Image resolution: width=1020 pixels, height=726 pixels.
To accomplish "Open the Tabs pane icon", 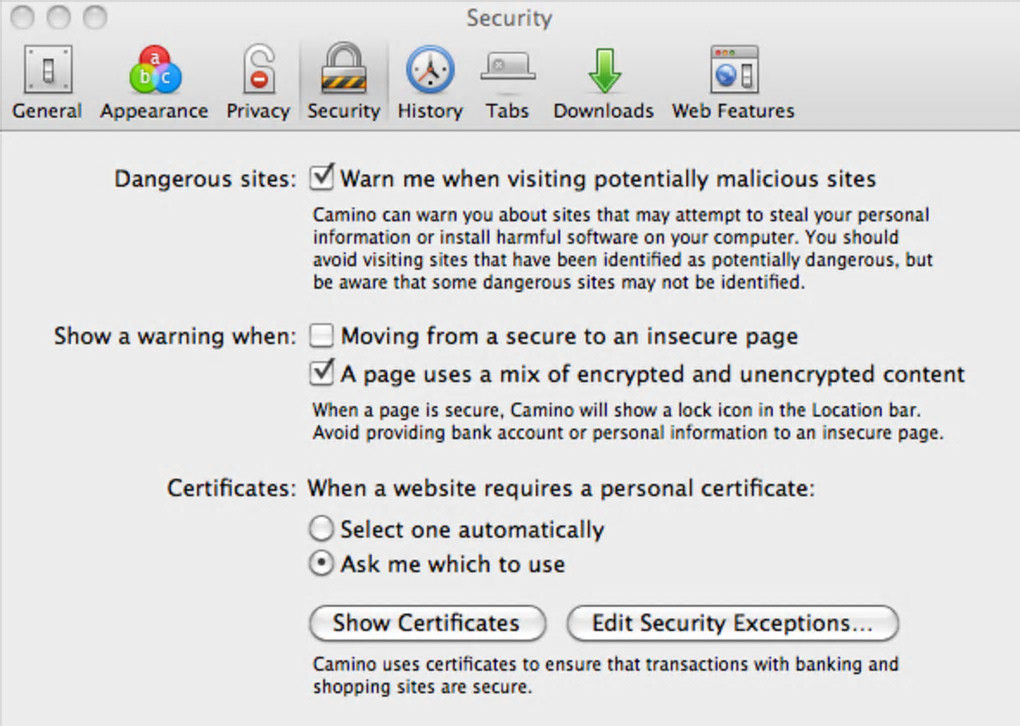I will click(x=507, y=71).
